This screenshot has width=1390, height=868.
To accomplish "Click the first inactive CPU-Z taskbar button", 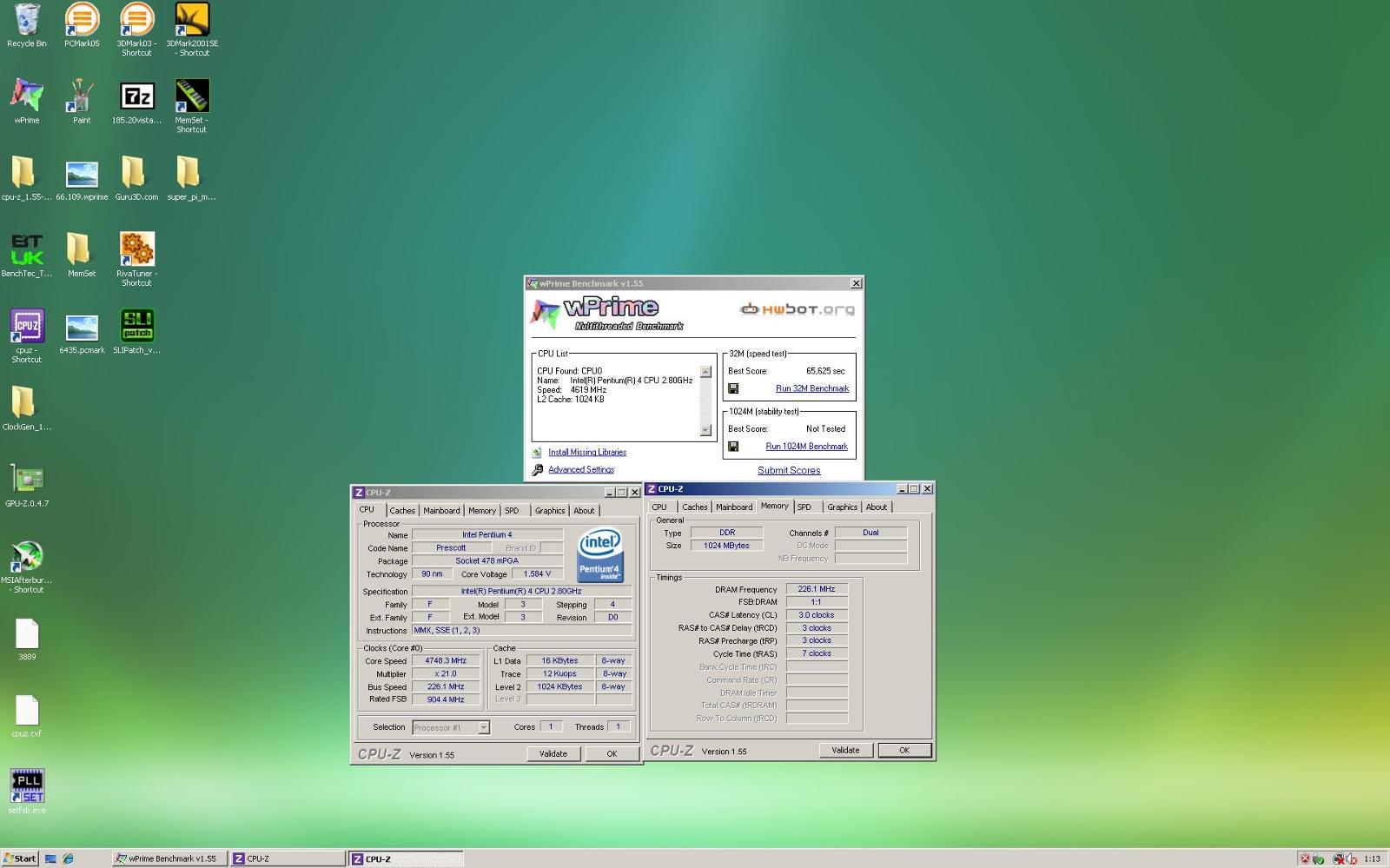I will point(288,858).
